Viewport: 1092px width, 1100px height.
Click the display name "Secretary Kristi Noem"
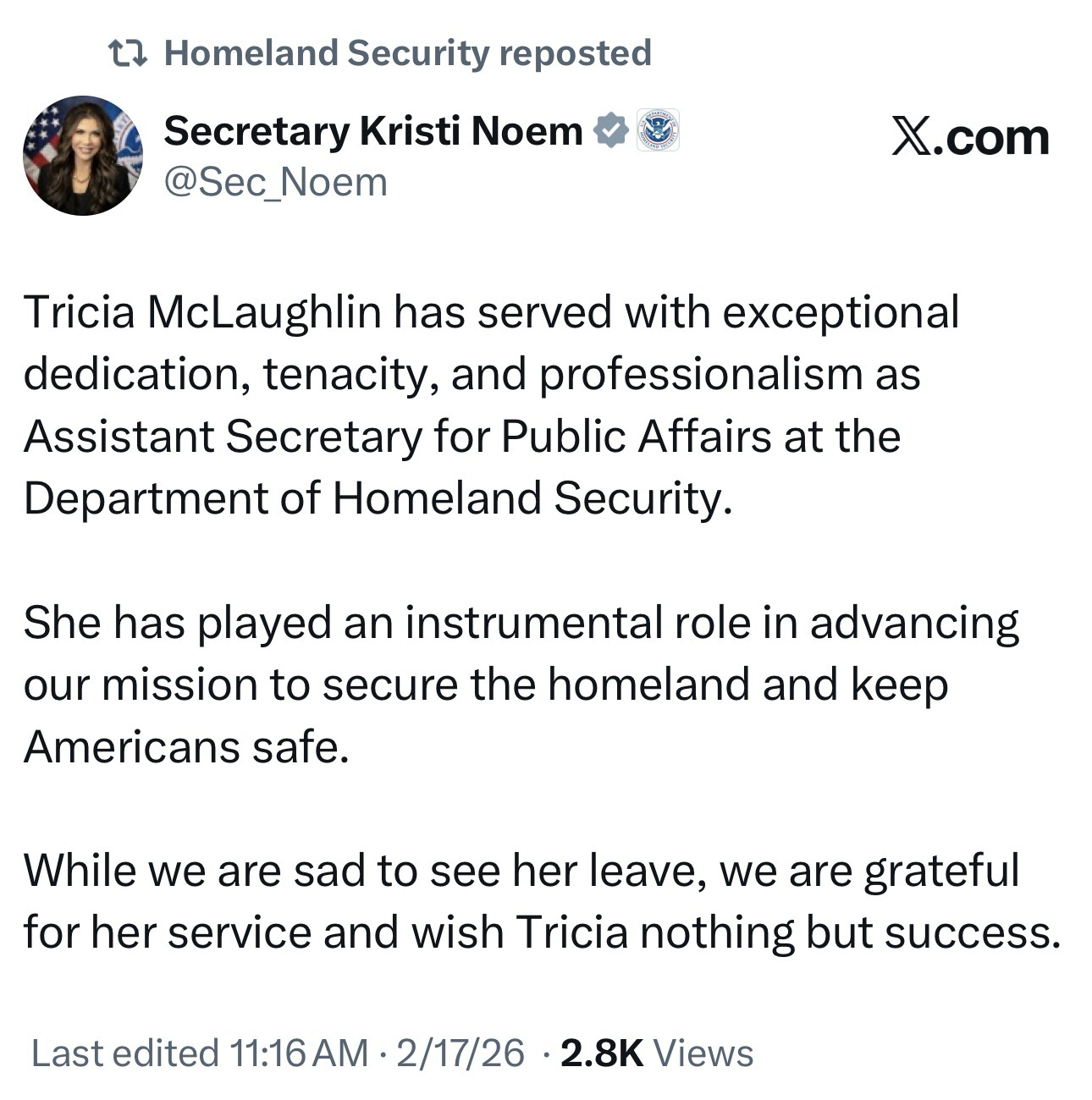(372, 131)
